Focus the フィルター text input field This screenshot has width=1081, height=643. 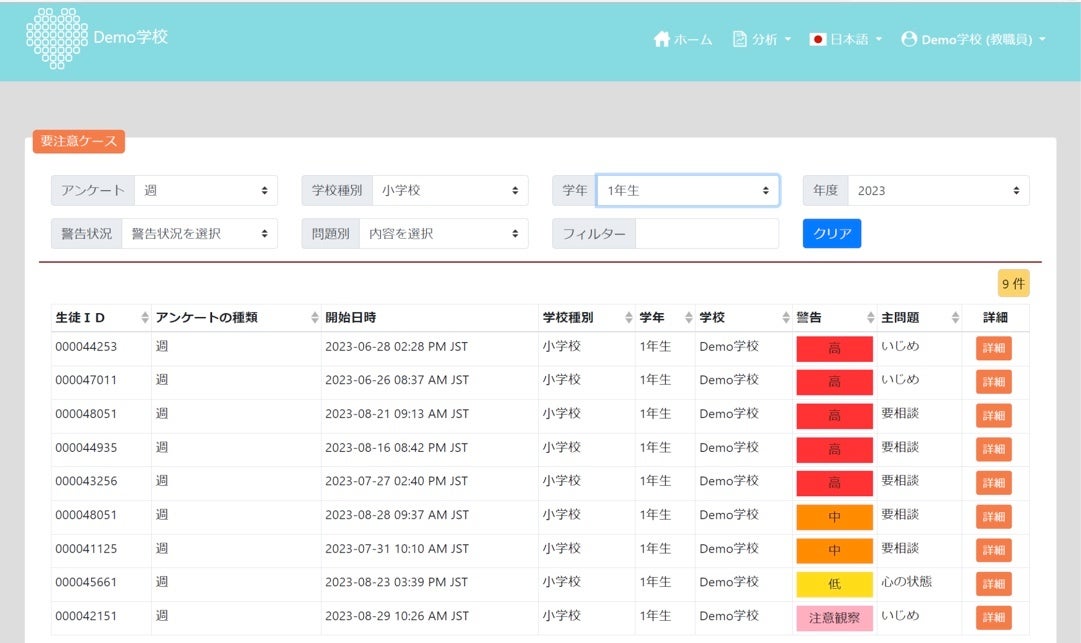pos(706,233)
